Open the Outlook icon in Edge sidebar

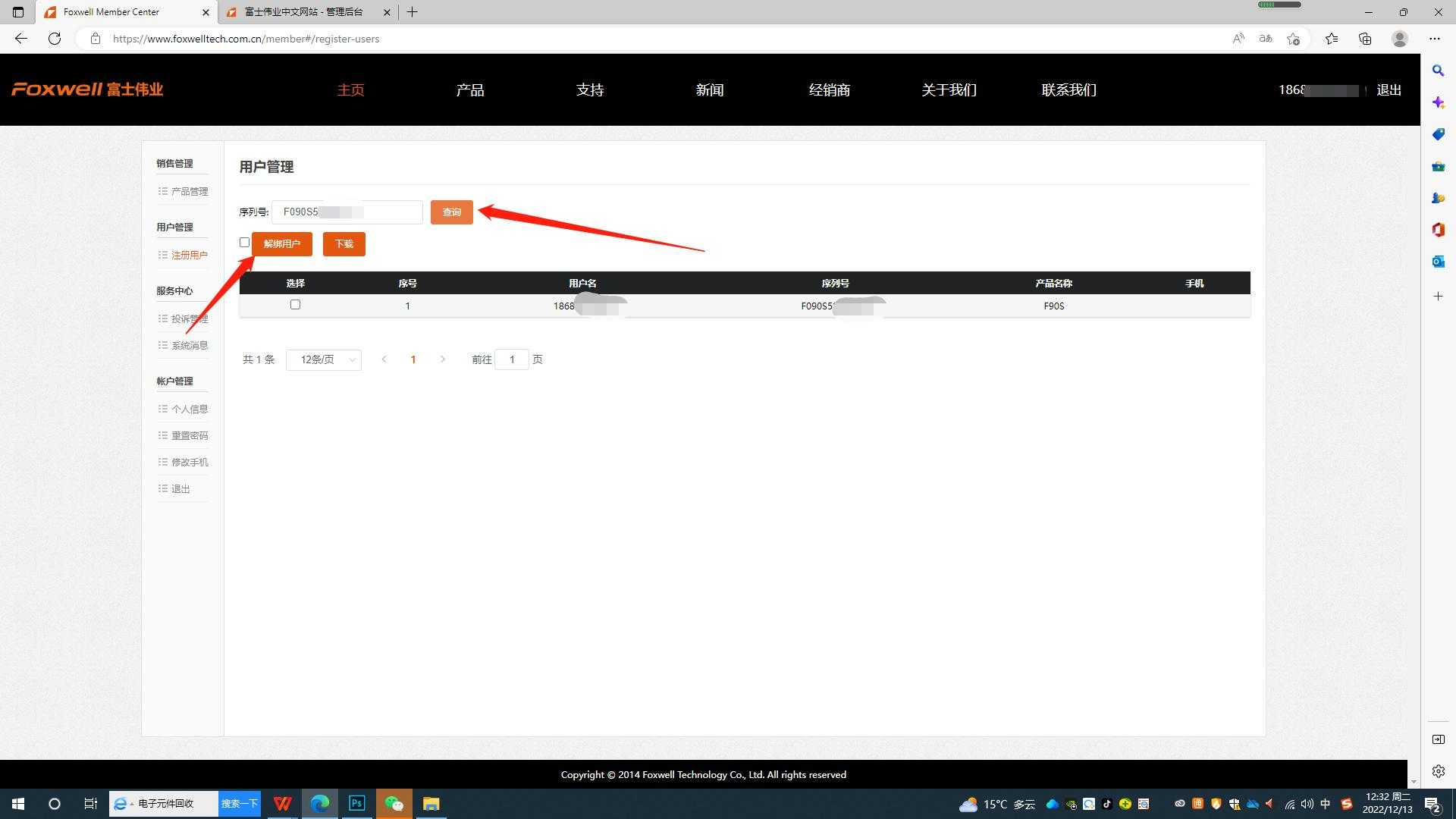click(x=1438, y=262)
